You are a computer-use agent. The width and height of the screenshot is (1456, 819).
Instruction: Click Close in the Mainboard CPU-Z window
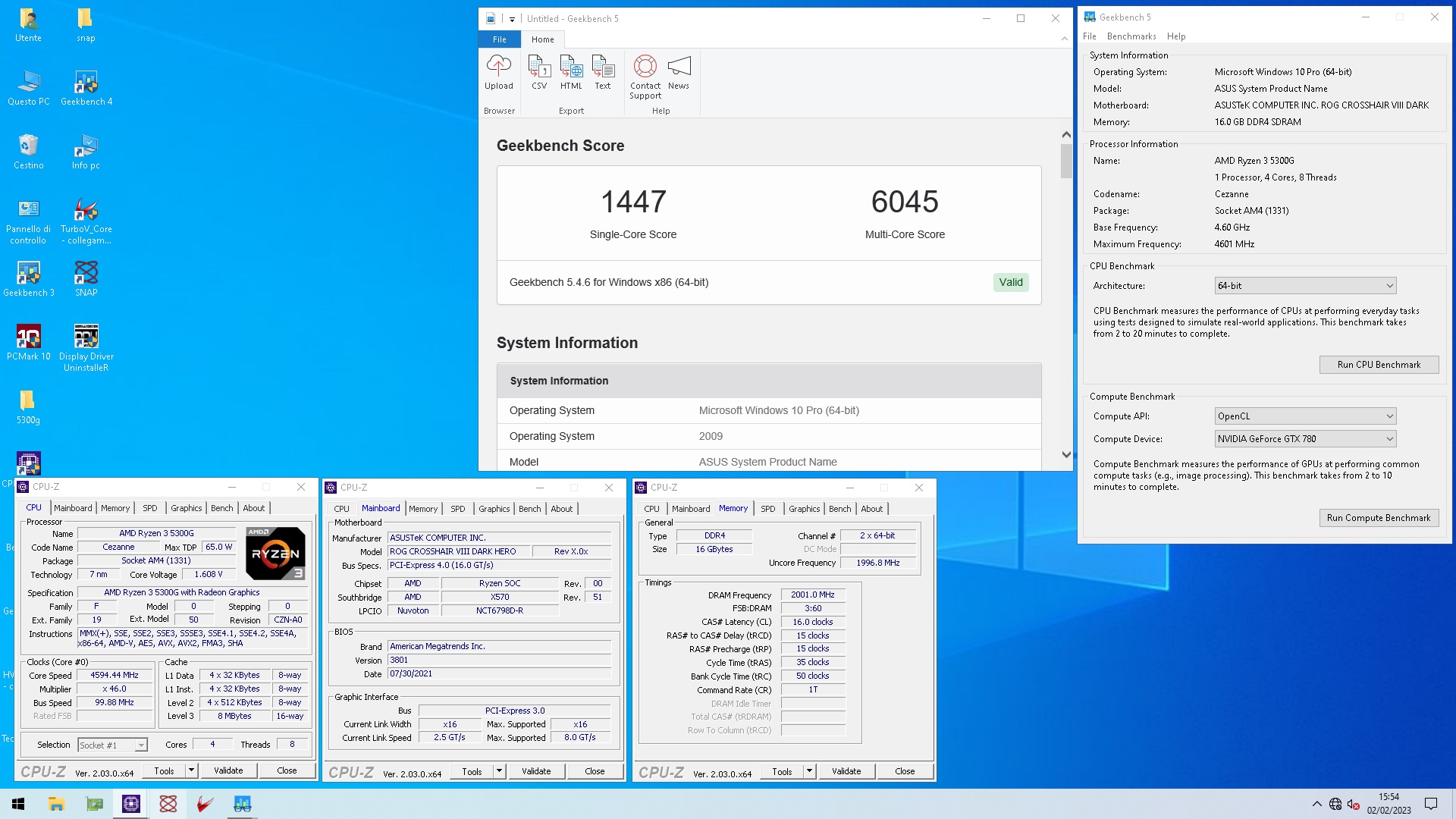(595, 771)
